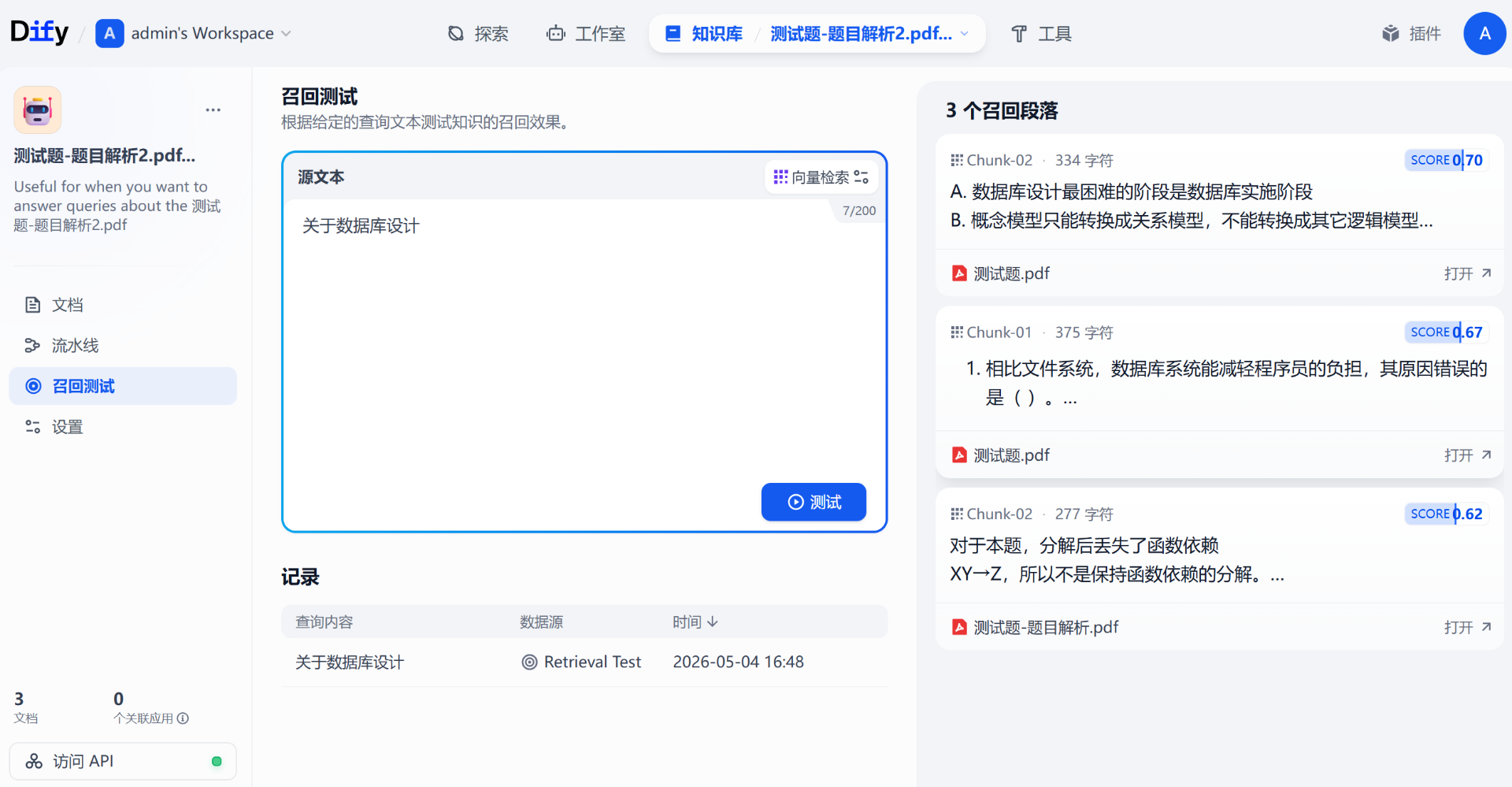The image size is (1512, 787).
Task: Expand the 测试题-题目解析2.pdf dataset dropdown
Action: point(869,34)
